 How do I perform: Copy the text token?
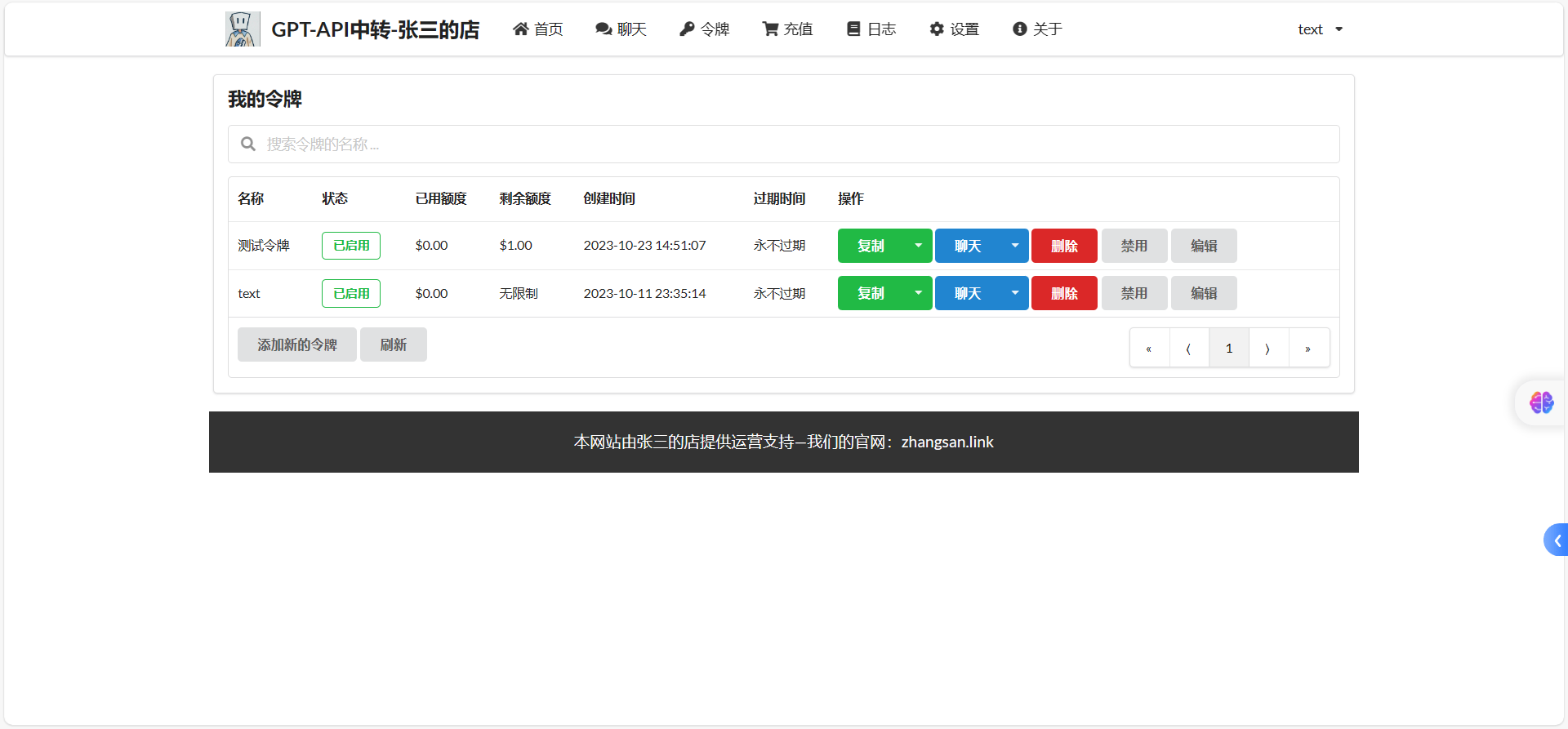(x=871, y=293)
